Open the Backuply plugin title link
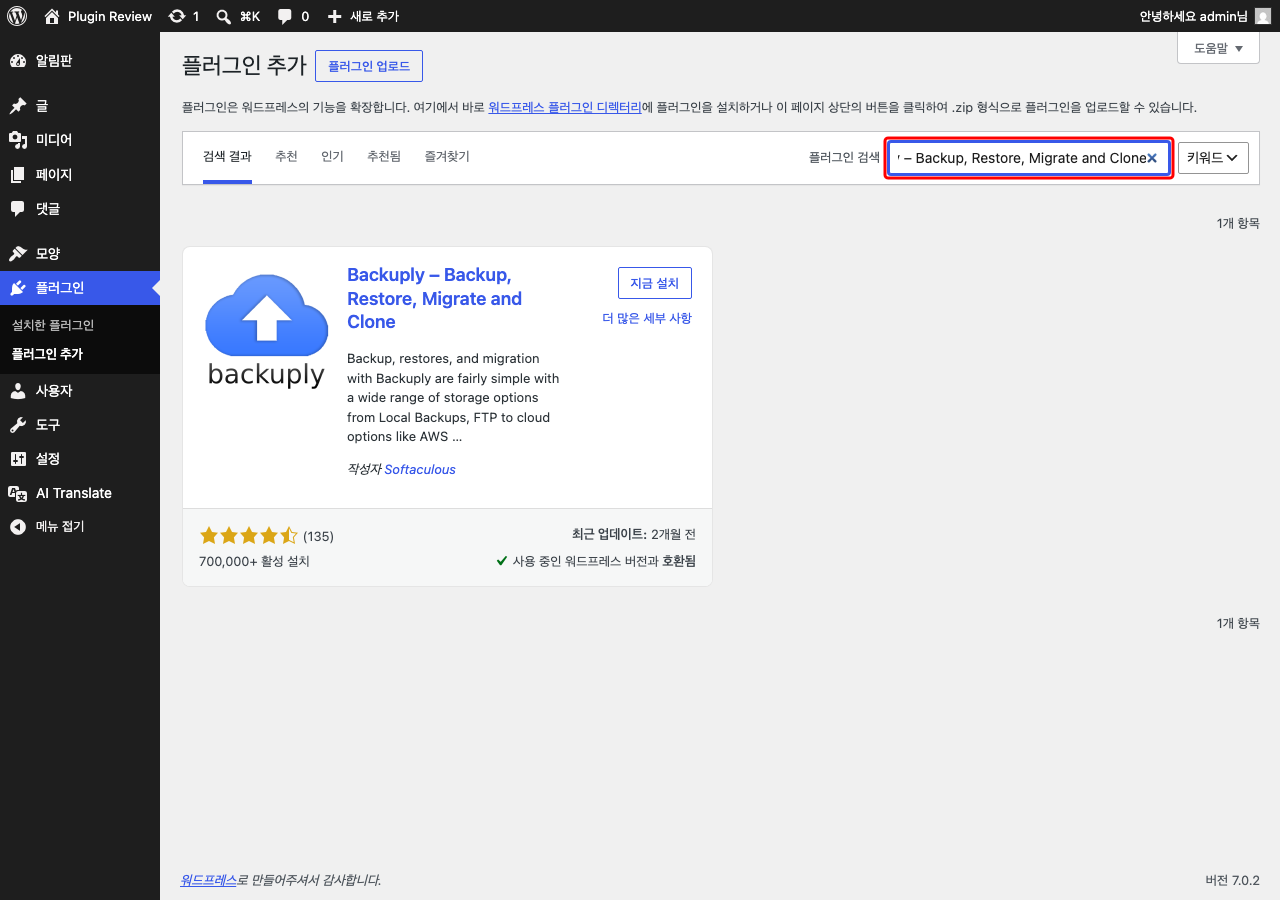This screenshot has width=1280, height=900. 435,298
